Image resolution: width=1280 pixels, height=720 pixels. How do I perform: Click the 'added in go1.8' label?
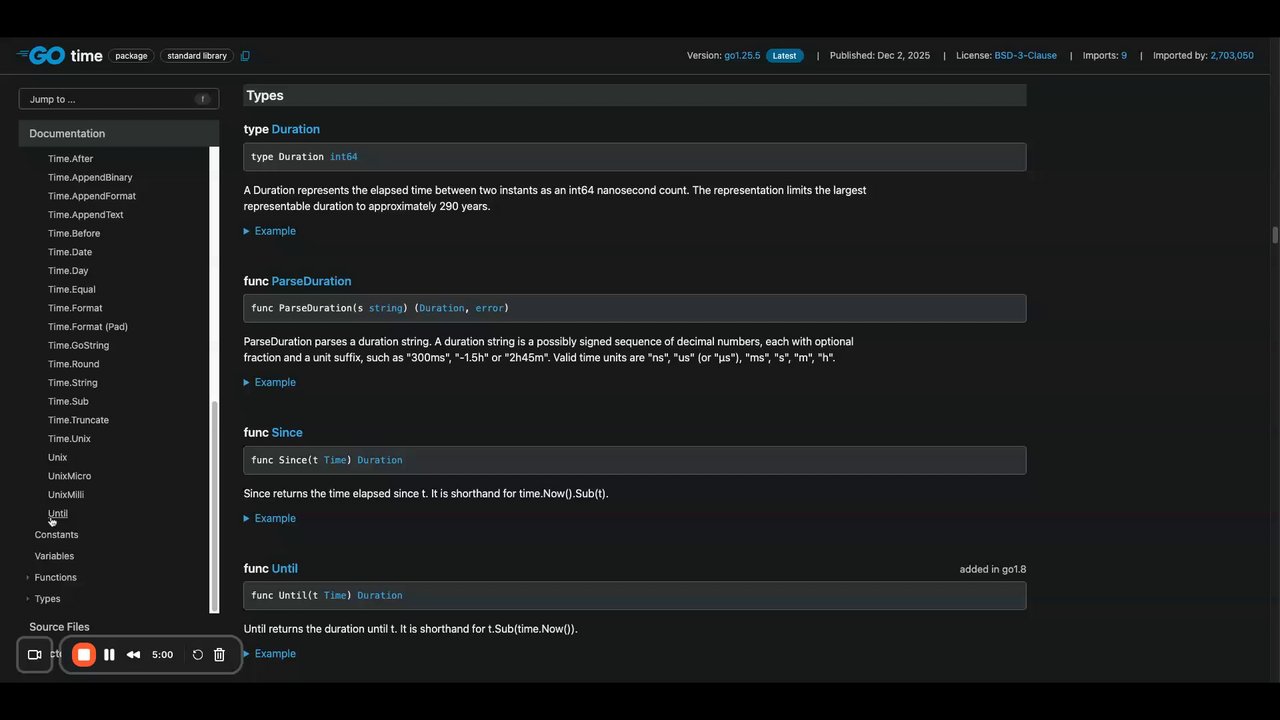[993, 570]
